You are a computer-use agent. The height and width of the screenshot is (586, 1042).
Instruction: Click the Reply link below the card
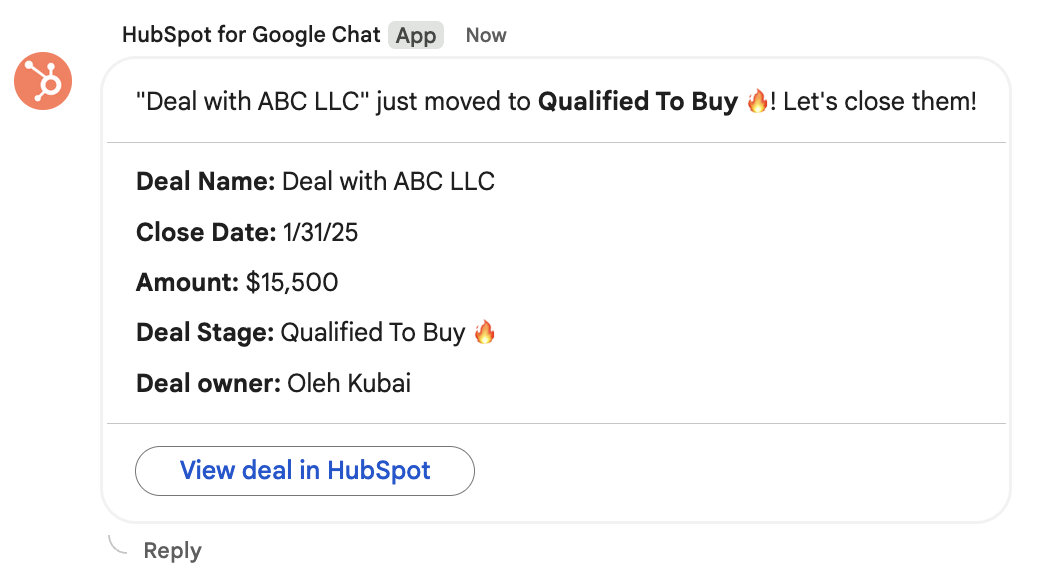(x=172, y=550)
